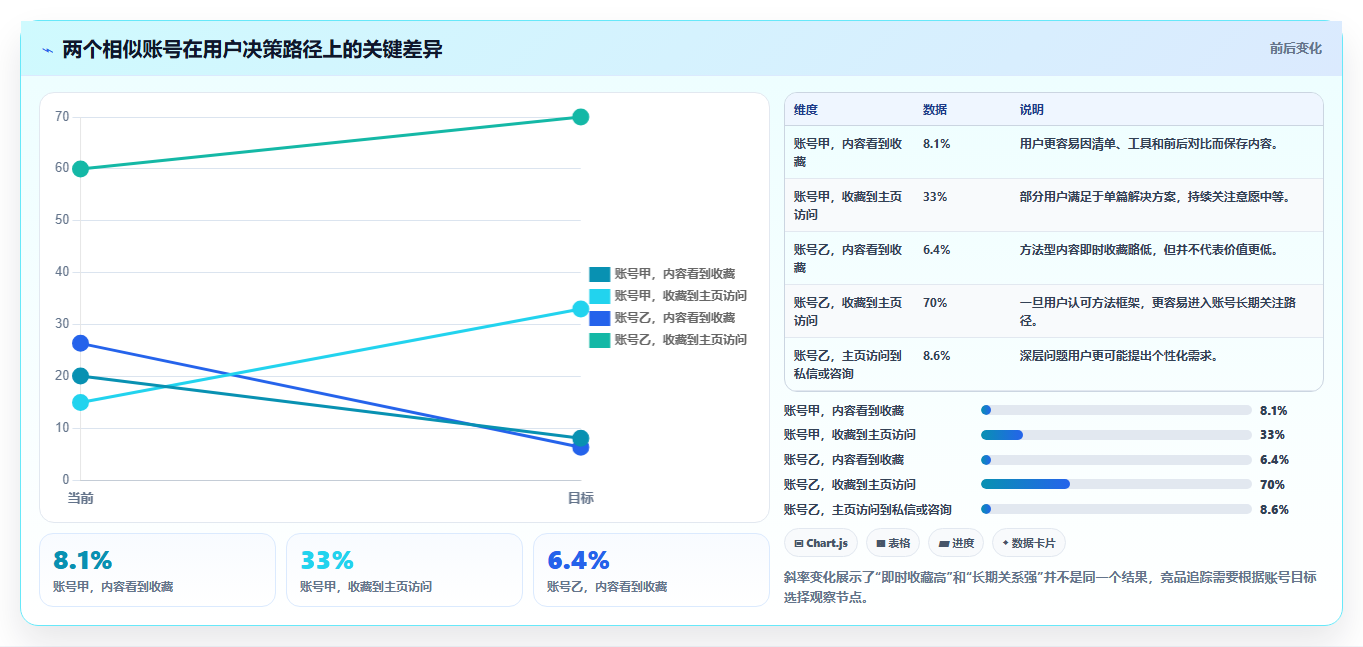Select the 表格 tag
Screen dimensions: 1363x647
(893, 542)
